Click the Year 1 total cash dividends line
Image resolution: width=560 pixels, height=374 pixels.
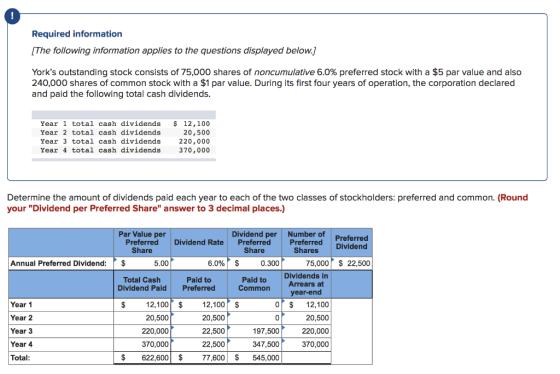tap(125, 124)
